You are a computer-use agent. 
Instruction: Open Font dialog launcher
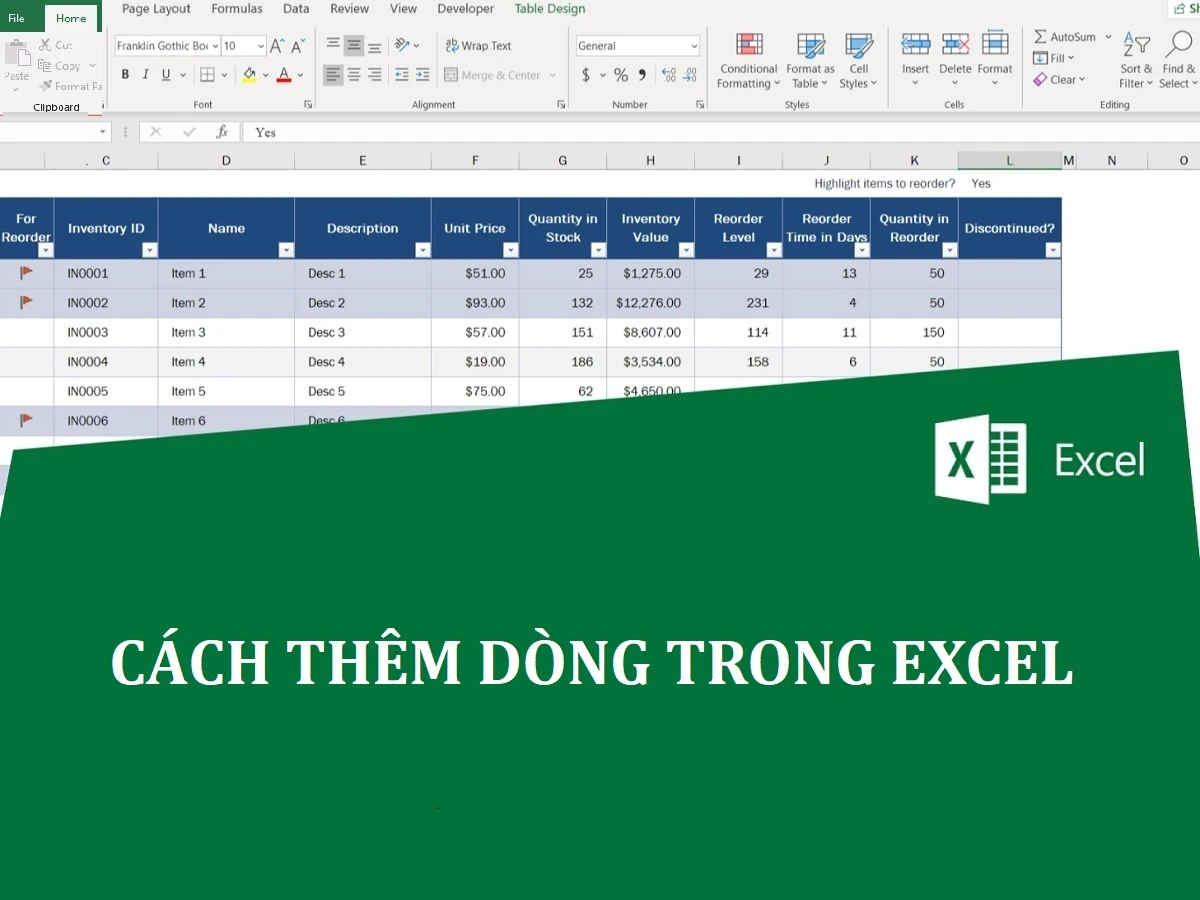(308, 104)
